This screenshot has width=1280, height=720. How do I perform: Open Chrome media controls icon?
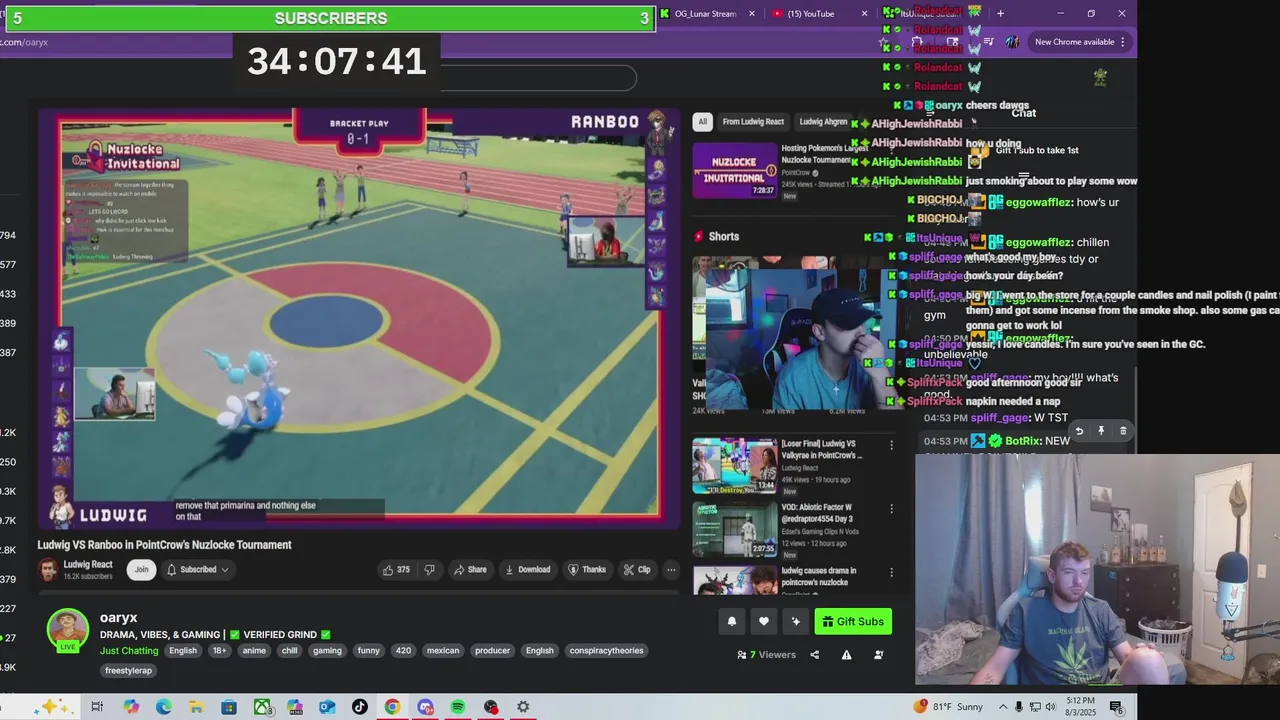pyautogui.click(x=989, y=42)
